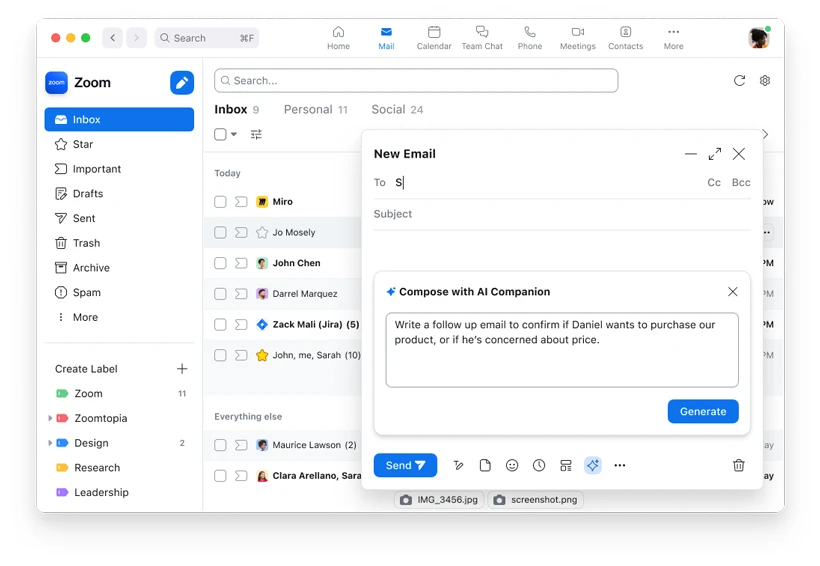Click the template layout icon in compose toolbar
Screen dimensions: 820x566
(566, 465)
